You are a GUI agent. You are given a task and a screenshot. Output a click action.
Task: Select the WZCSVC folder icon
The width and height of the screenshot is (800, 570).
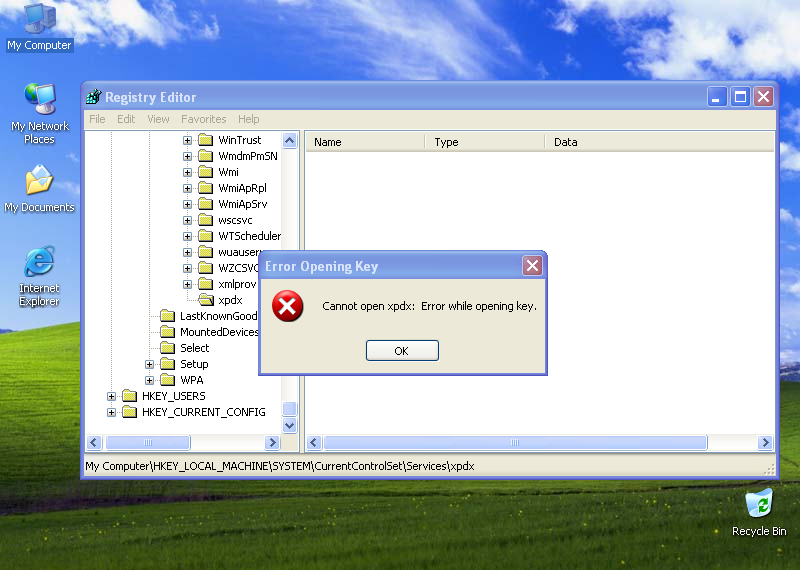click(205, 268)
